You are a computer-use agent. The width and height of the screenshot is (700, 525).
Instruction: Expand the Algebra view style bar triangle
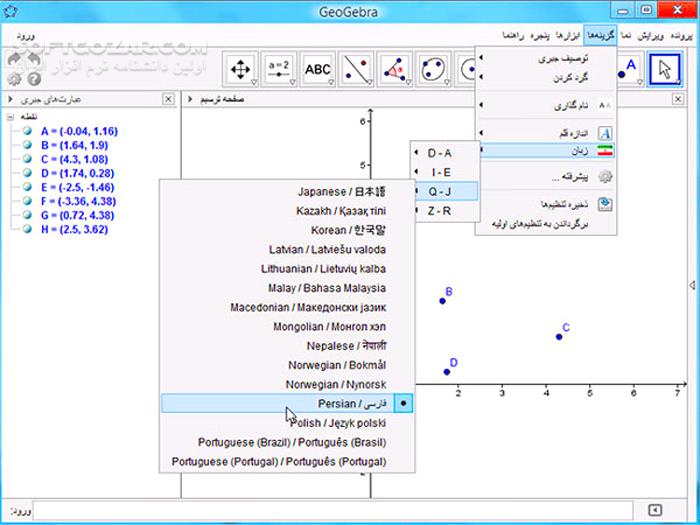click(10, 99)
